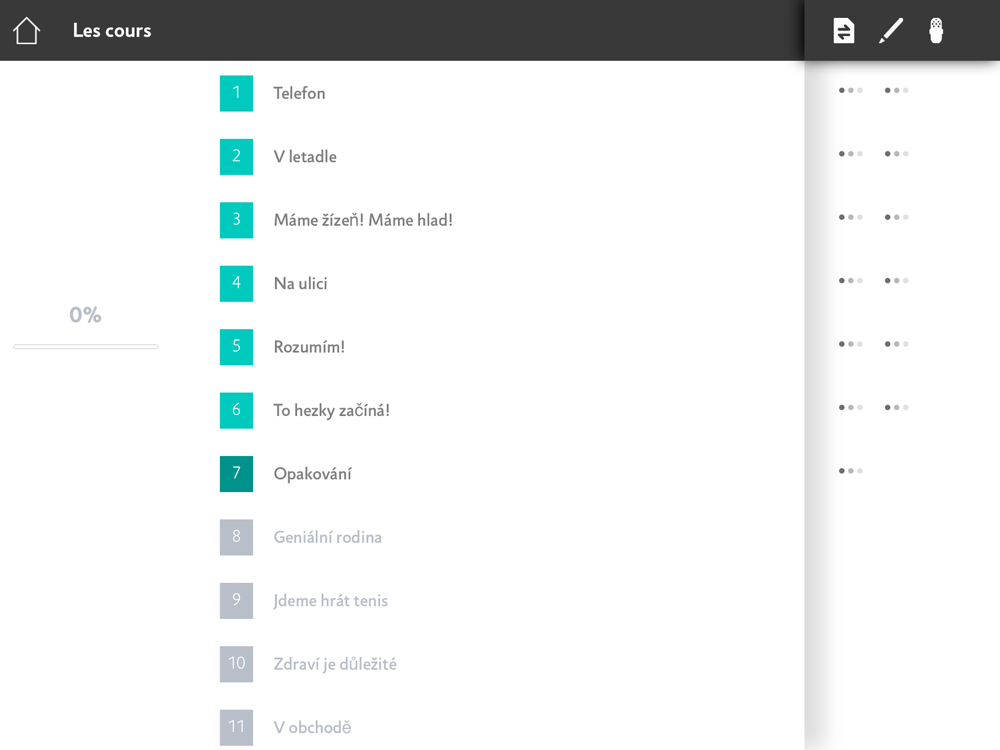Open the lesson To hezky začíná!
The height and width of the screenshot is (750, 1000).
click(331, 411)
